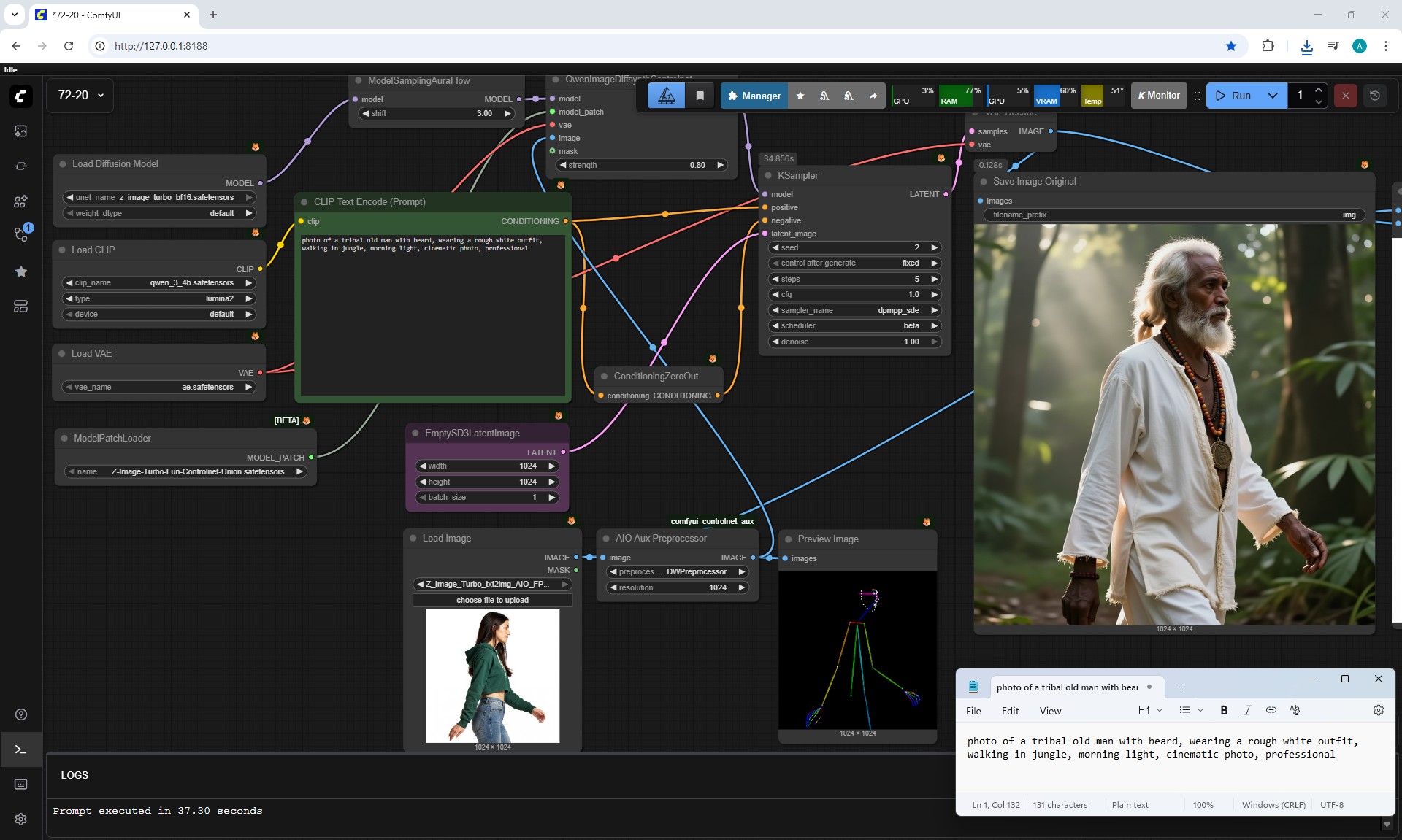The height and width of the screenshot is (840, 1402).
Task: Click the bookmark icon in top toolbar
Action: click(700, 96)
